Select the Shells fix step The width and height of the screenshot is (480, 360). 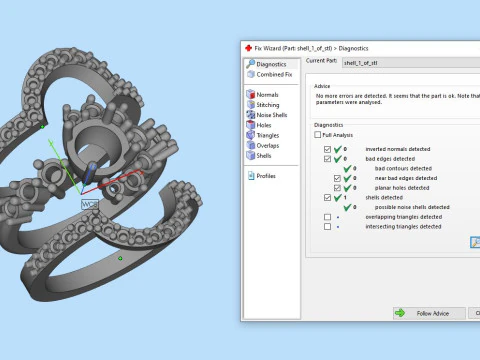[x=259, y=156]
